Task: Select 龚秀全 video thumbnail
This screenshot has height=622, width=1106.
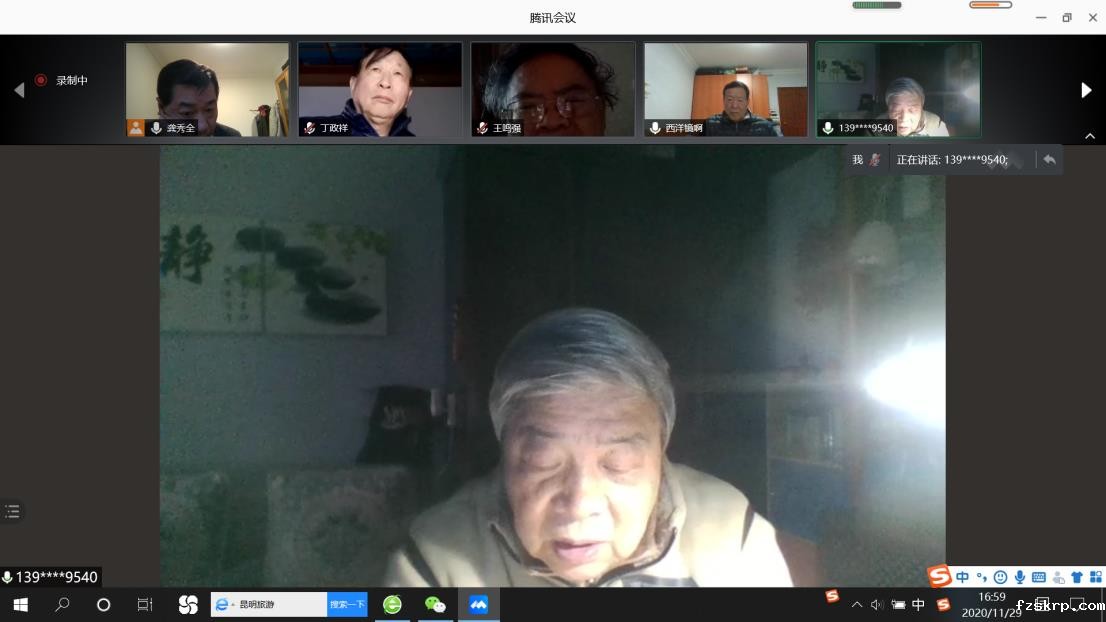Action: pos(207,89)
